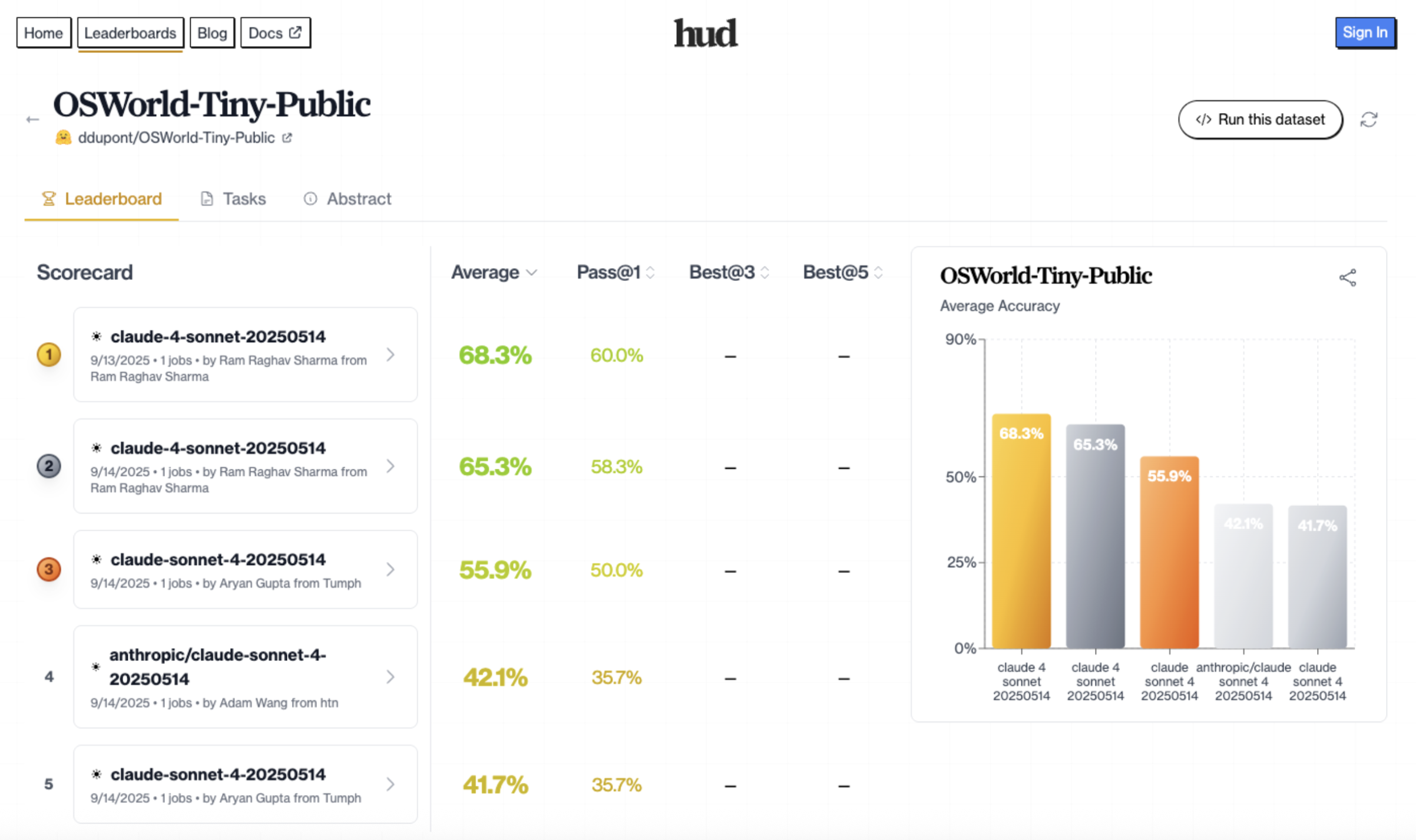The height and width of the screenshot is (840, 1416).
Task: Expand the first claude-4-sonnet scorecard entry
Action: (x=391, y=354)
